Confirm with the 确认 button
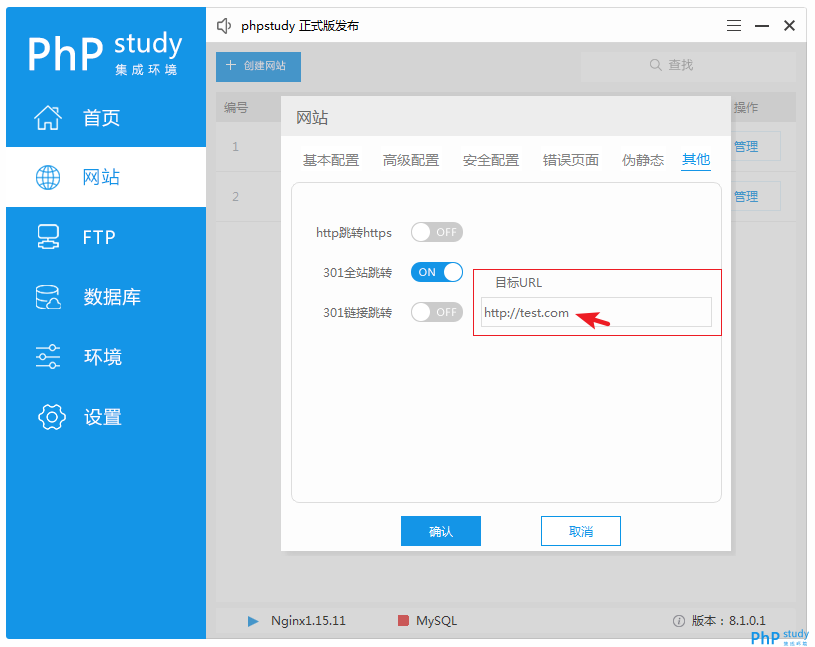The width and height of the screenshot is (815, 647). pos(441,531)
